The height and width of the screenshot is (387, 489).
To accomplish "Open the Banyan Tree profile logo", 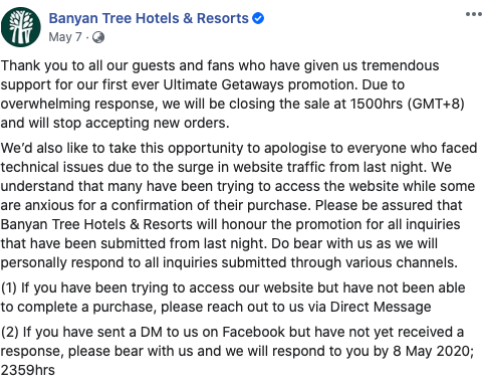I will tap(21, 27).
